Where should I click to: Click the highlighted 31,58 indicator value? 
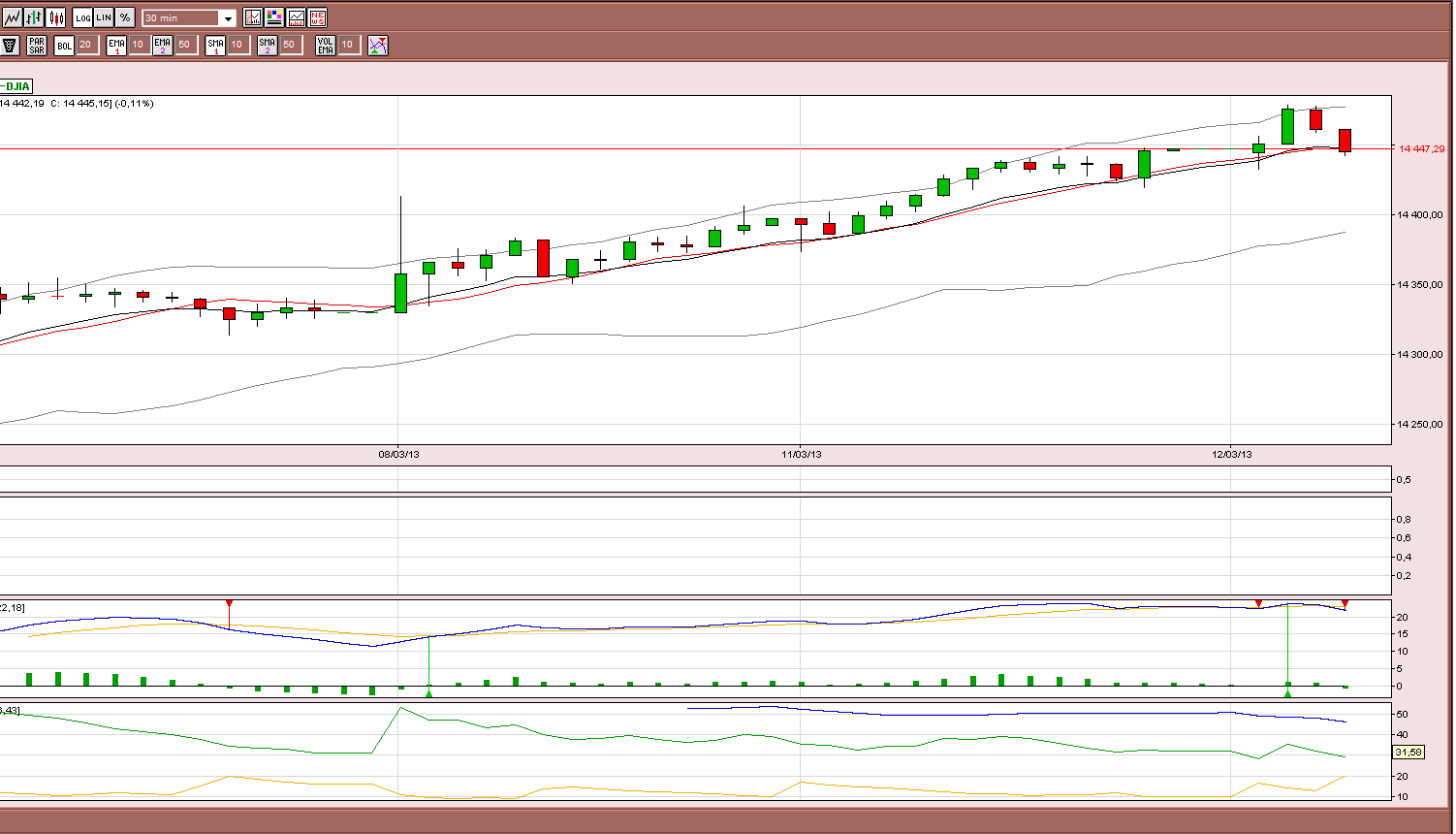click(1408, 753)
